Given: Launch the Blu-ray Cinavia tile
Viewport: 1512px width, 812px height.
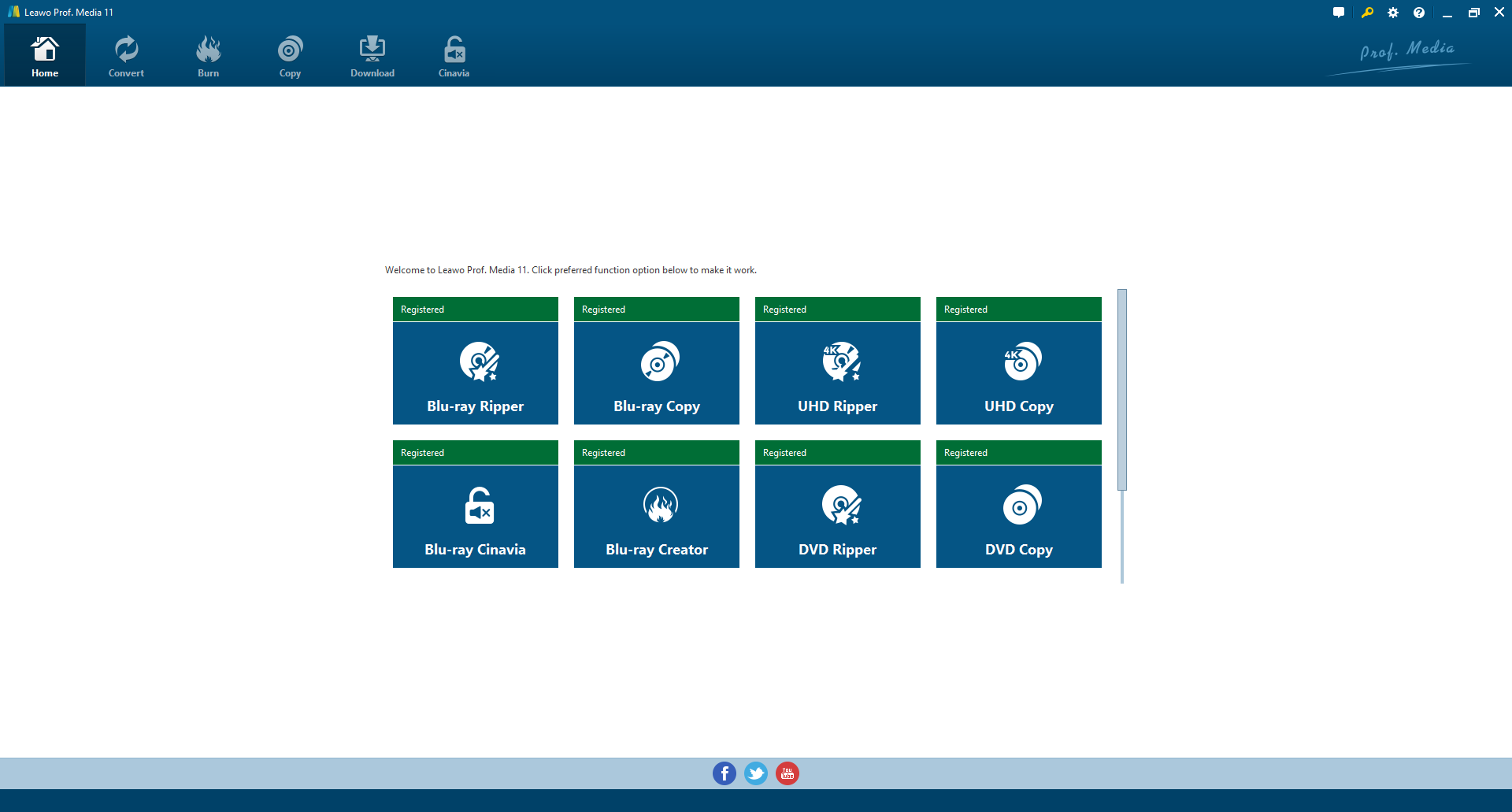Looking at the screenshot, I should pos(476,517).
